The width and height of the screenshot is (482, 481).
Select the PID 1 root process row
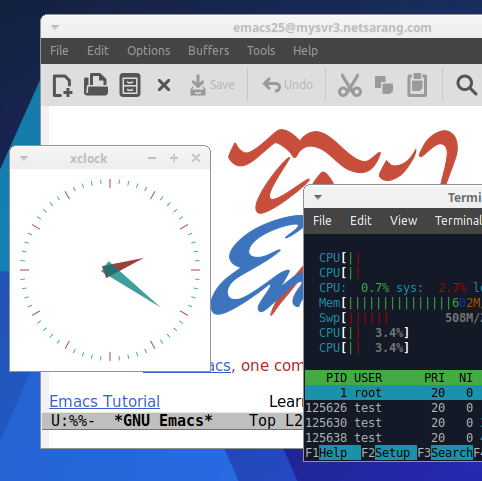point(393,393)
